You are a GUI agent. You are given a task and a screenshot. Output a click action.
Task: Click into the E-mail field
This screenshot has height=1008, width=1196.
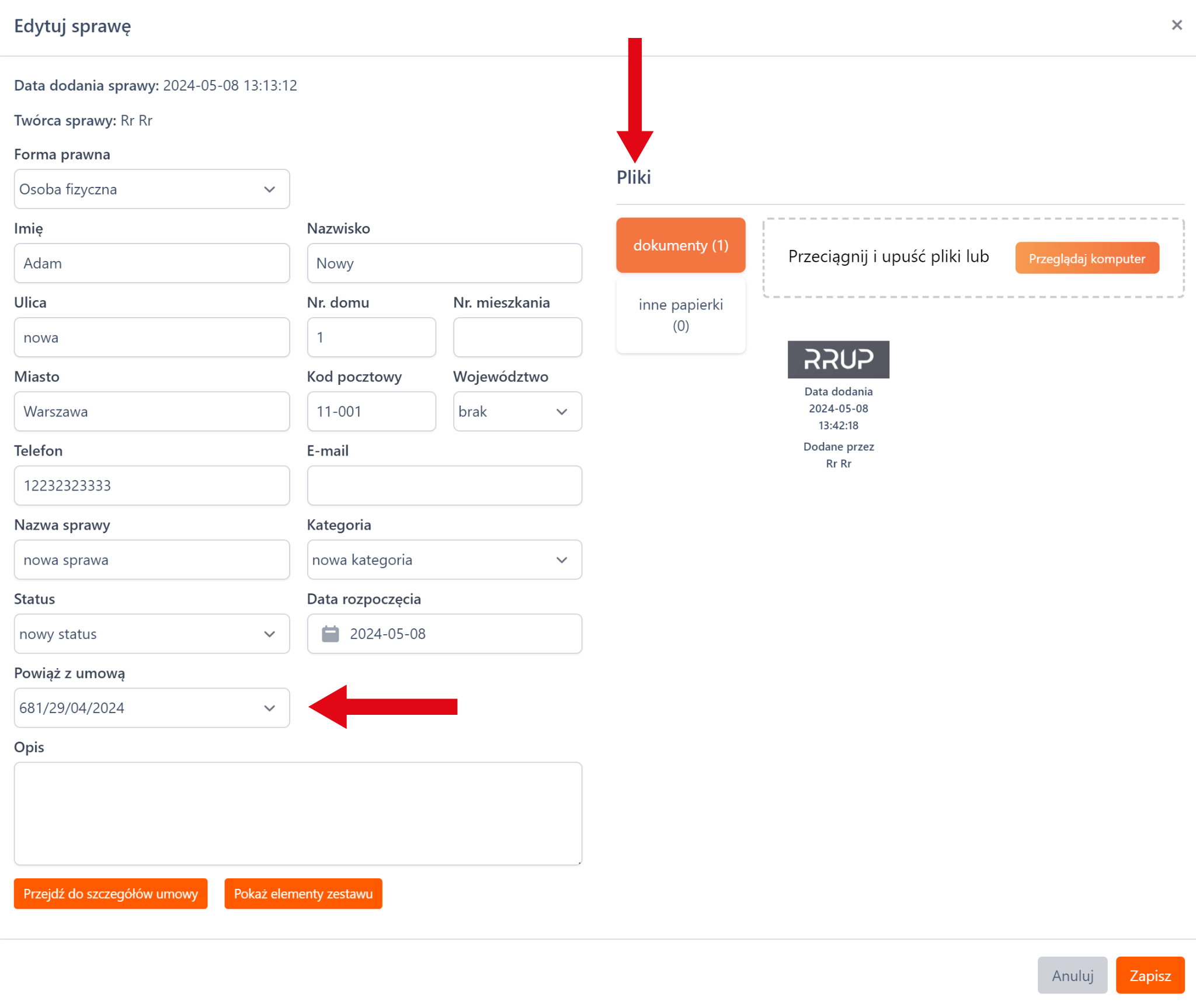tap(444, 486)
